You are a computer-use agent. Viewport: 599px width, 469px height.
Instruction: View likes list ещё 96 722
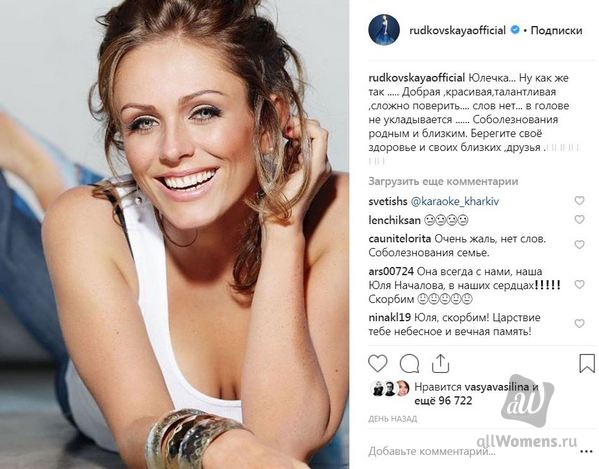(x=444, y=401)
